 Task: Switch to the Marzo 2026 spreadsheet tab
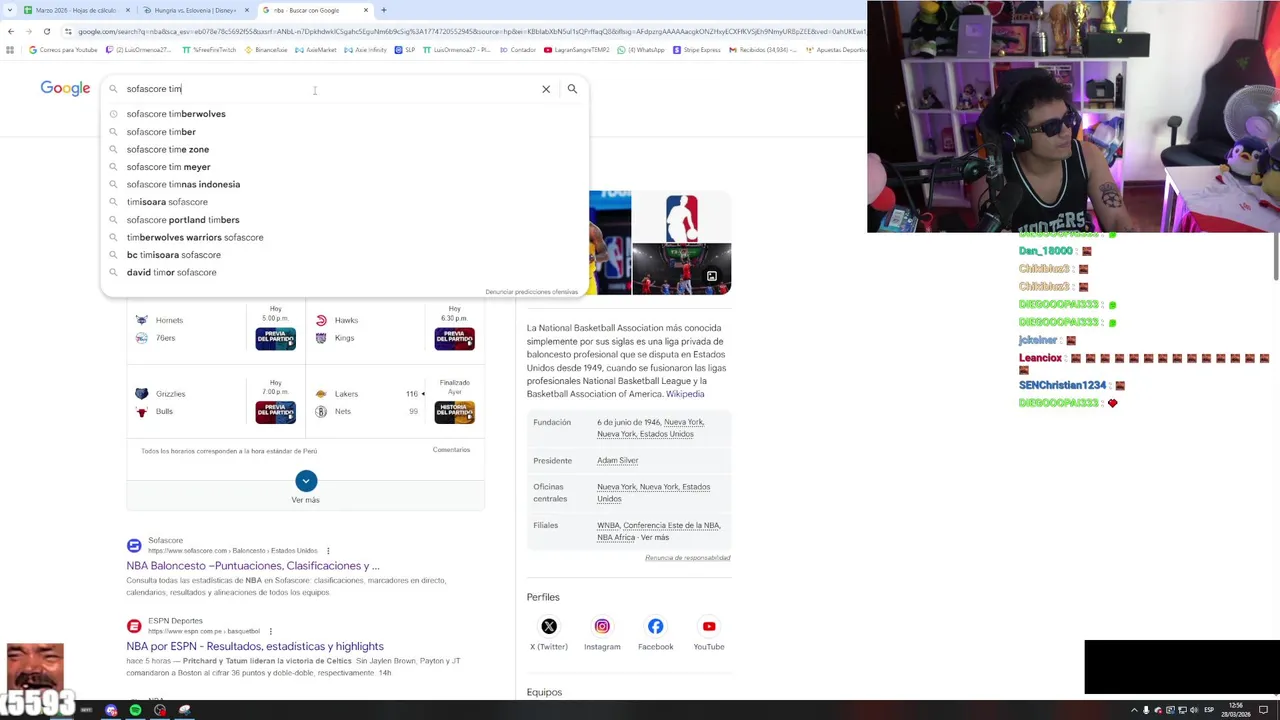click(x=76, y=10)
